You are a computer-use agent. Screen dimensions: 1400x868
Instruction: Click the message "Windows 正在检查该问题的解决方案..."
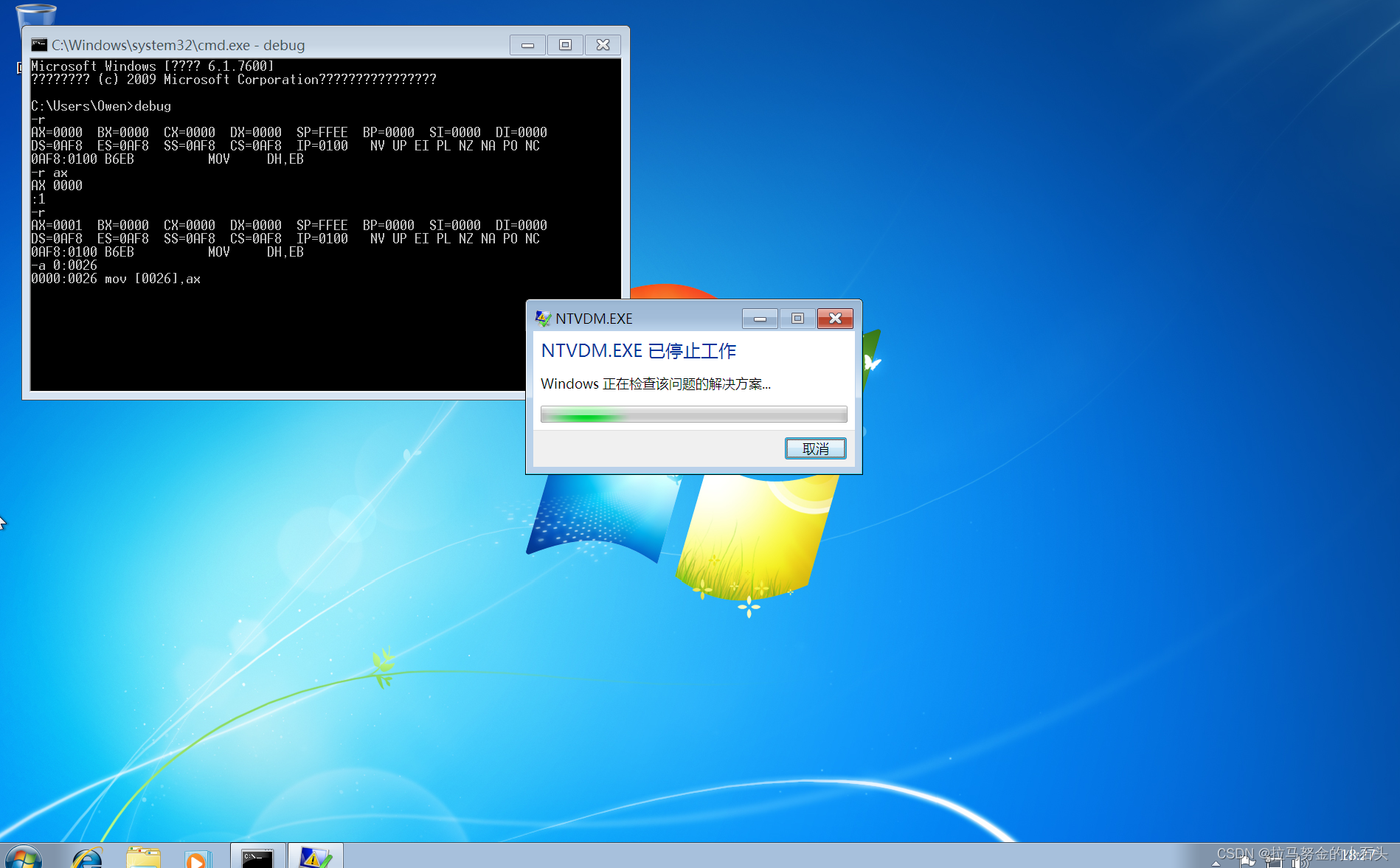(656, 384)
